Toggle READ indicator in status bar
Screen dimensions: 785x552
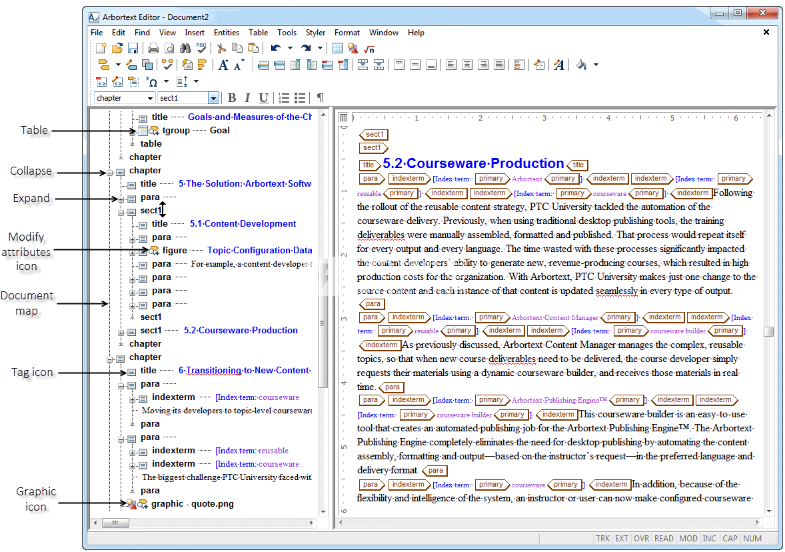click(664, 538)
